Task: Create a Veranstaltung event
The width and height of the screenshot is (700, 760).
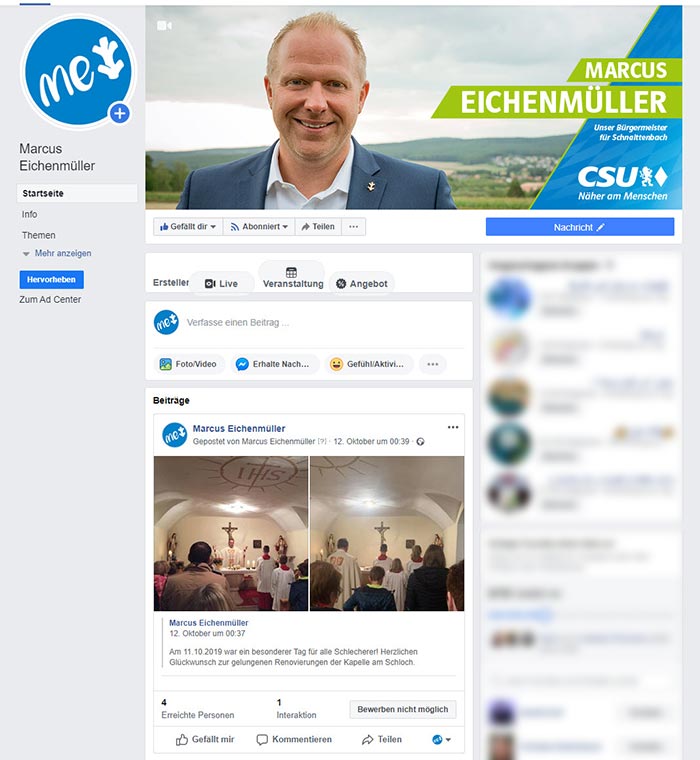Action: (292, 278)
